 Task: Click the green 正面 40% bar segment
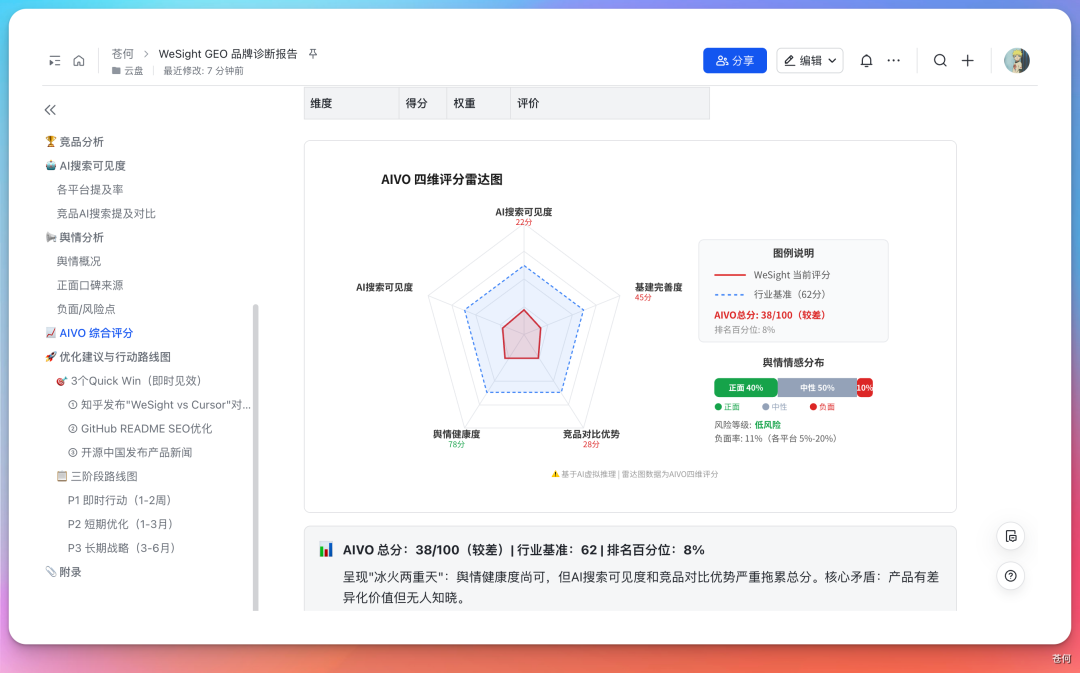coord(746,388)
